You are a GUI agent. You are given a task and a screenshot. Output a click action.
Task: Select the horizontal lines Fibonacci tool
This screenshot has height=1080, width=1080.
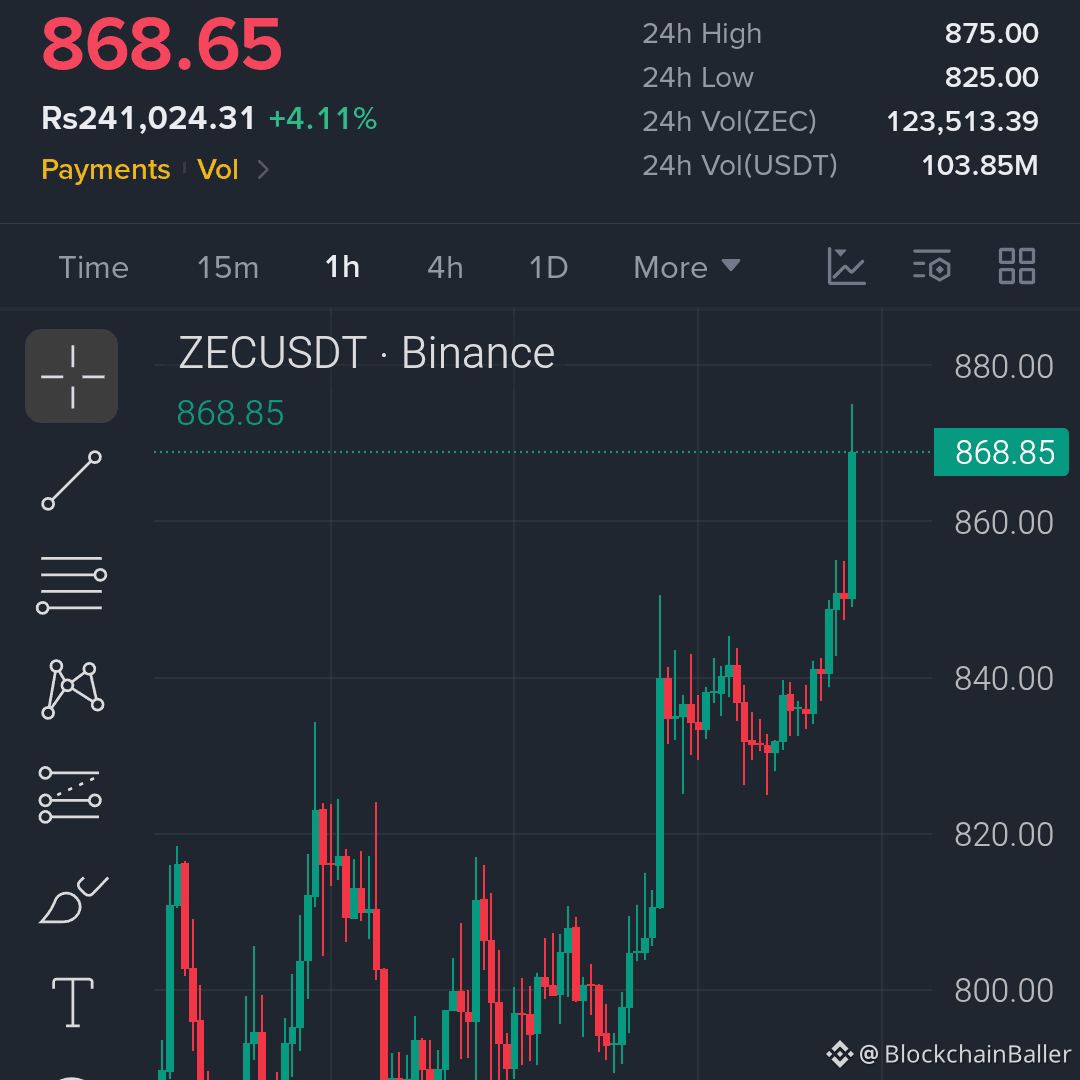coord(72,585)
